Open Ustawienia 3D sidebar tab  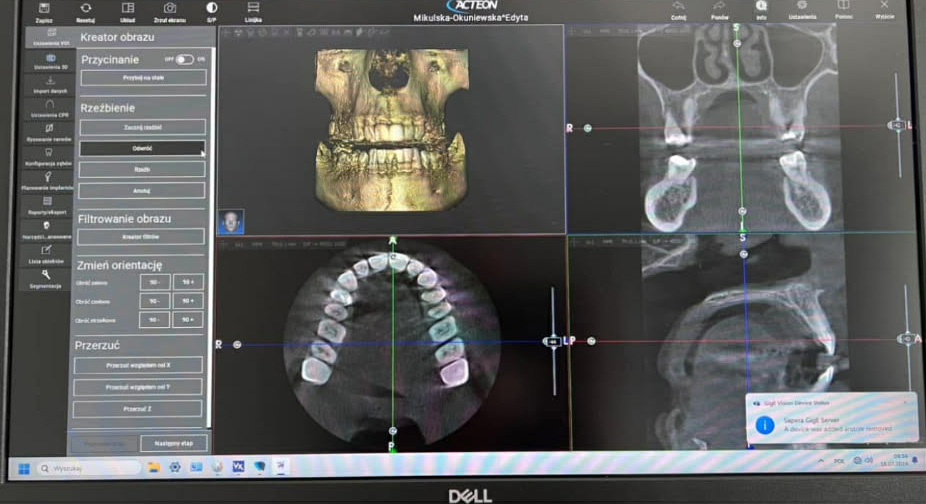coord(50,61)
